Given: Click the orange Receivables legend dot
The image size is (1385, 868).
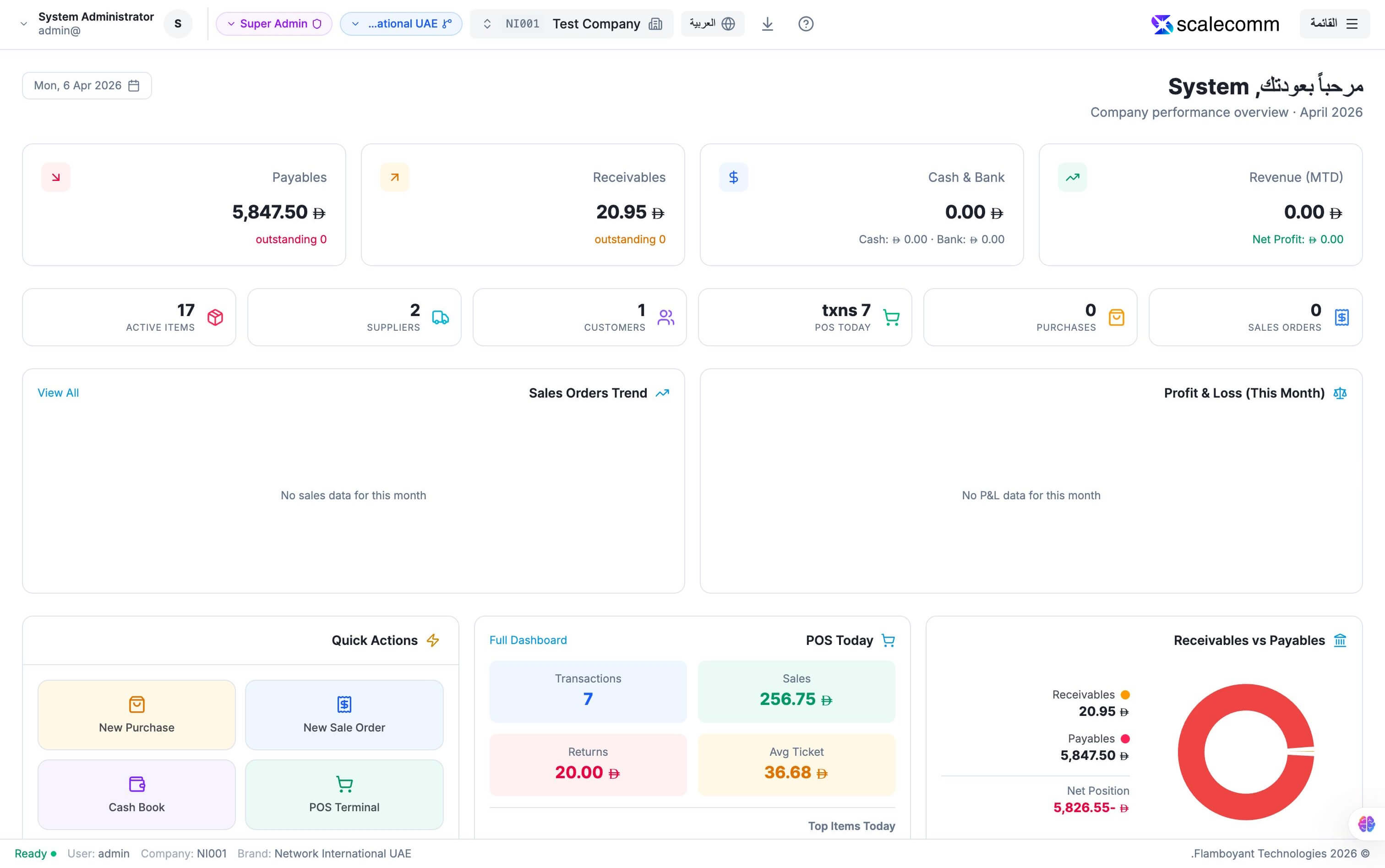Looking at the screenshot, I should point(1125,695).
